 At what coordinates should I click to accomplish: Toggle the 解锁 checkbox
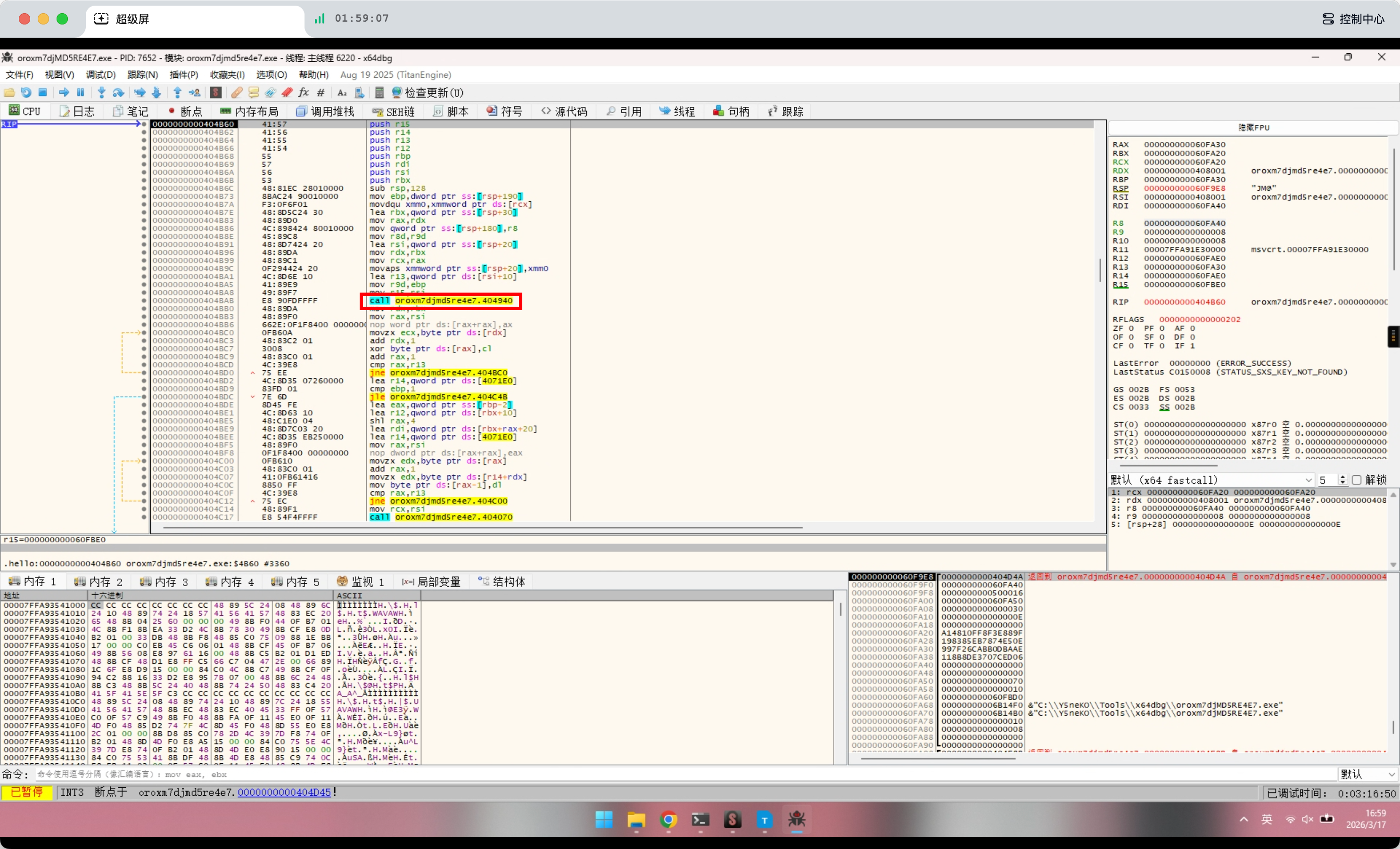[x=1356, y=480]
